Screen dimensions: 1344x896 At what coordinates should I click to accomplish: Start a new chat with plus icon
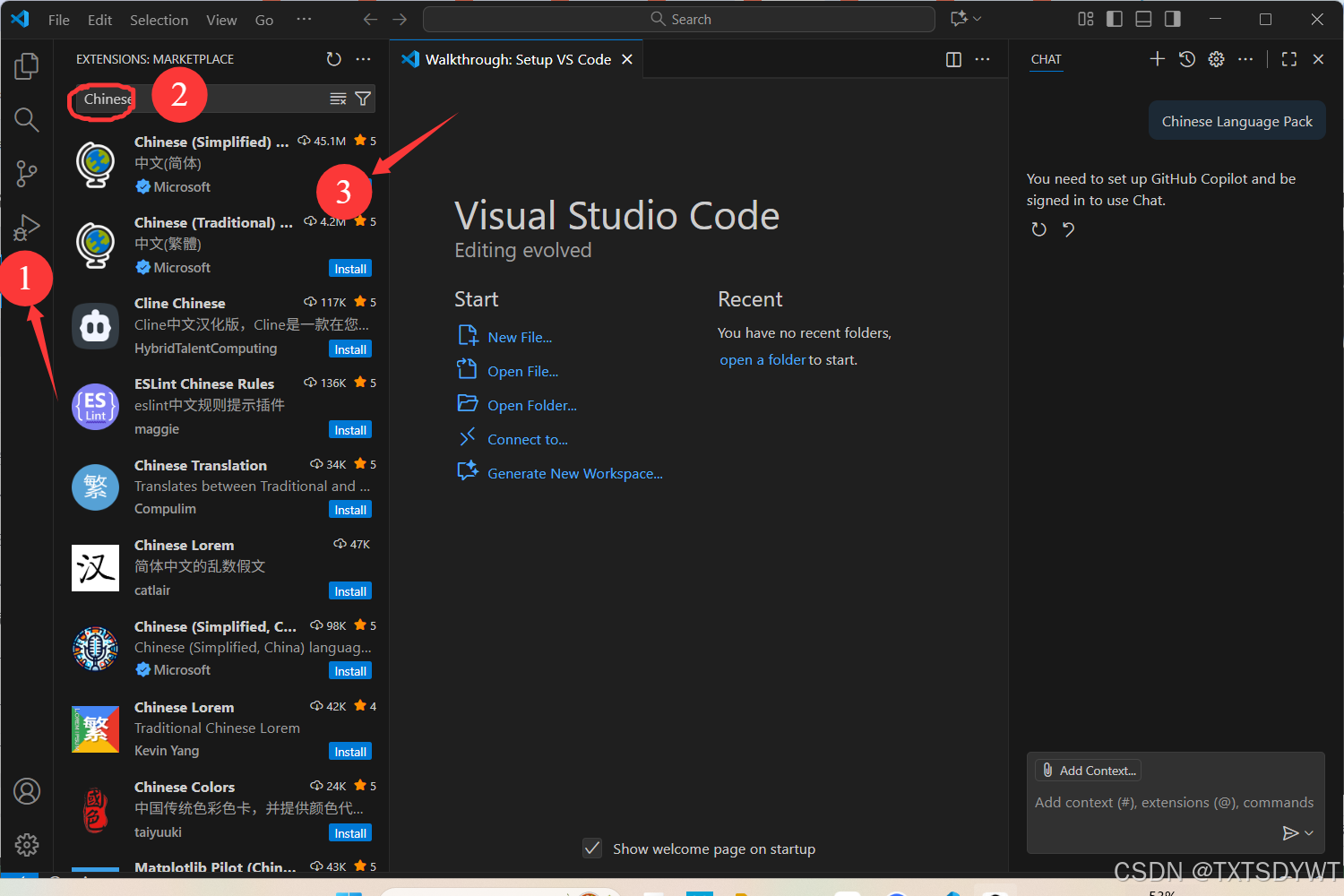(1158, 59)
